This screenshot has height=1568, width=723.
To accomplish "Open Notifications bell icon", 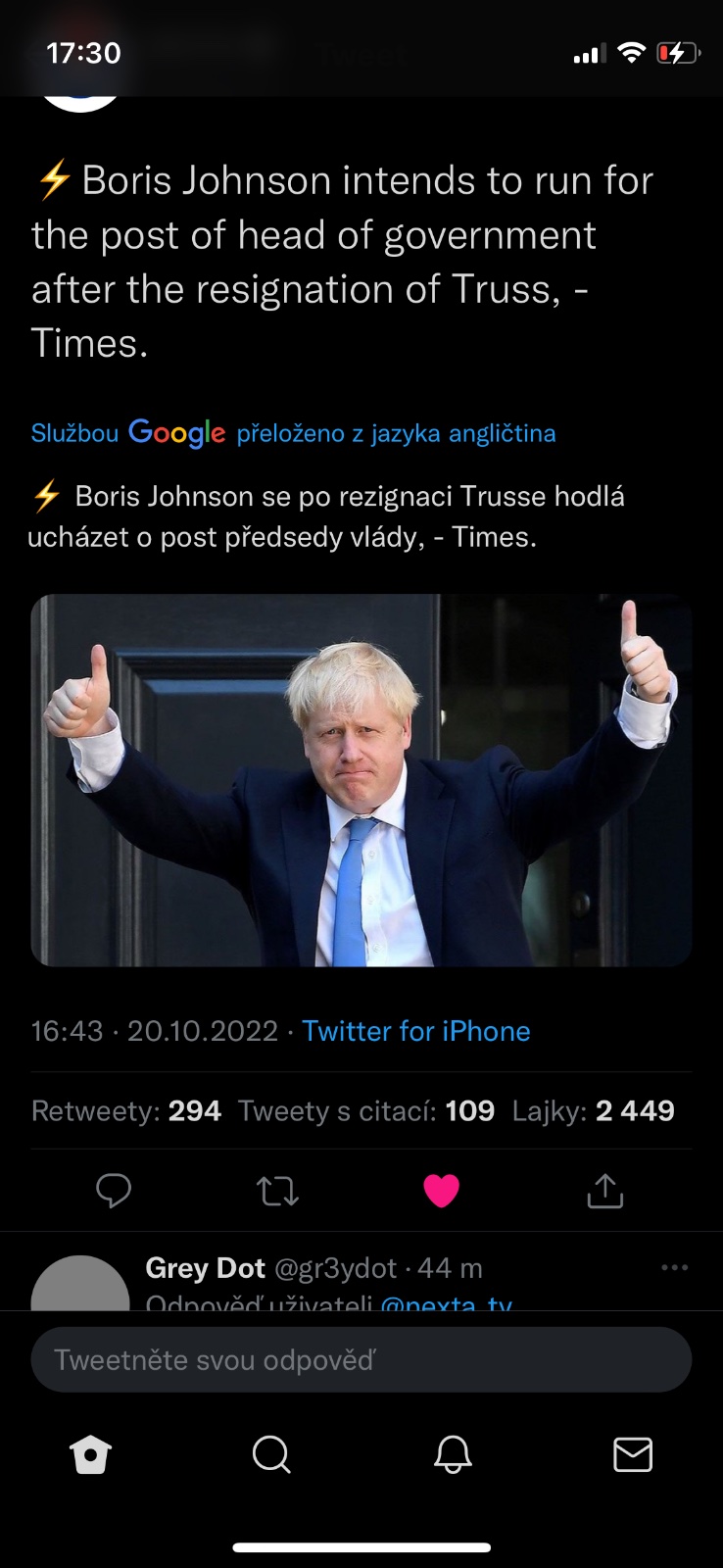I will pyautogui.click(x=453, y=1454).
